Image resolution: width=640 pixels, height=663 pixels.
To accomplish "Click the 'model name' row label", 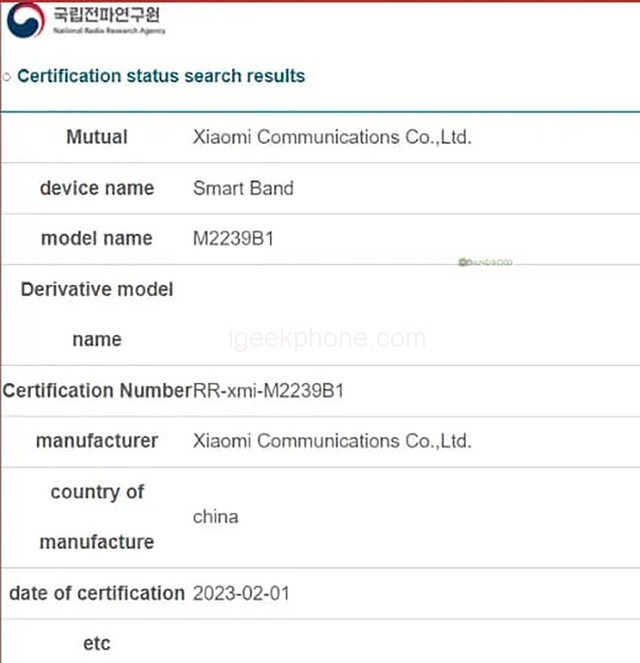I will 97,238.
